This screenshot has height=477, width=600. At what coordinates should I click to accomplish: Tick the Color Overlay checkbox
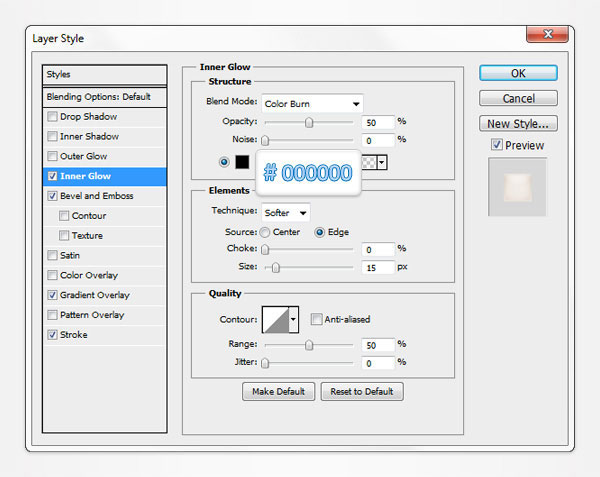pyautogui.click(x=52, y=275)
